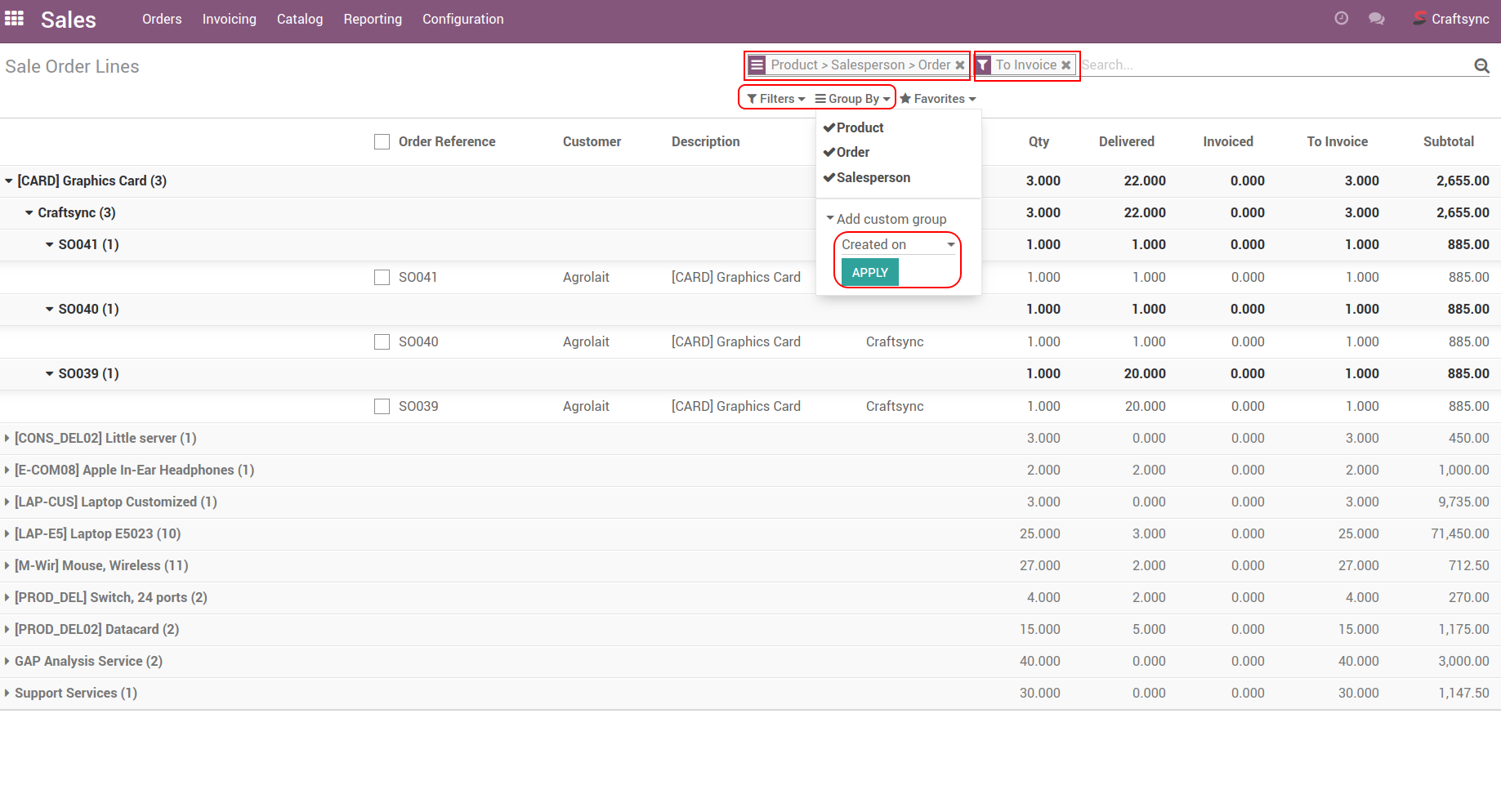
Task: Click into the Search input field
Action: (1275, 65)
